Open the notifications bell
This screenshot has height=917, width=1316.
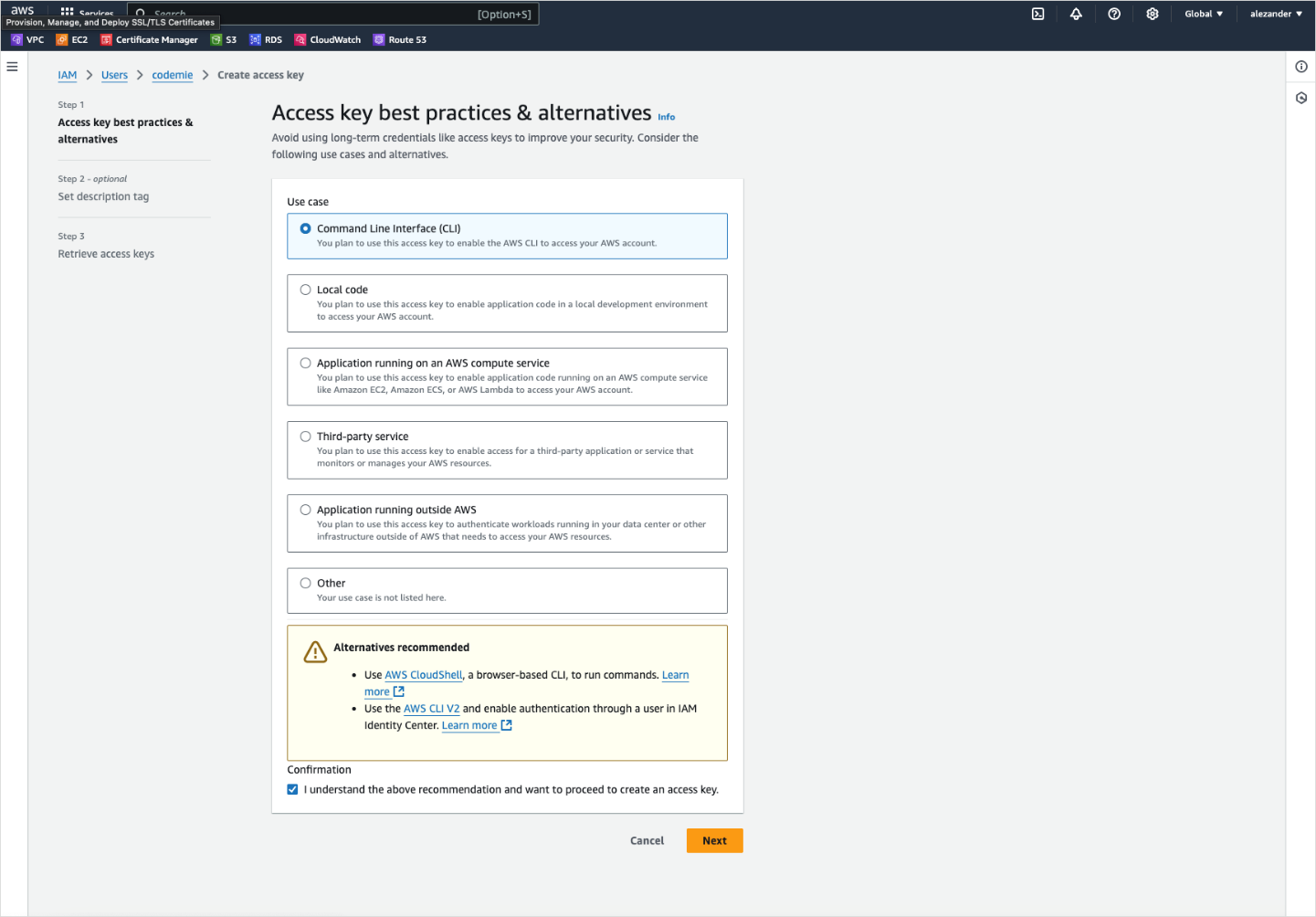(x=1076, y=14)
